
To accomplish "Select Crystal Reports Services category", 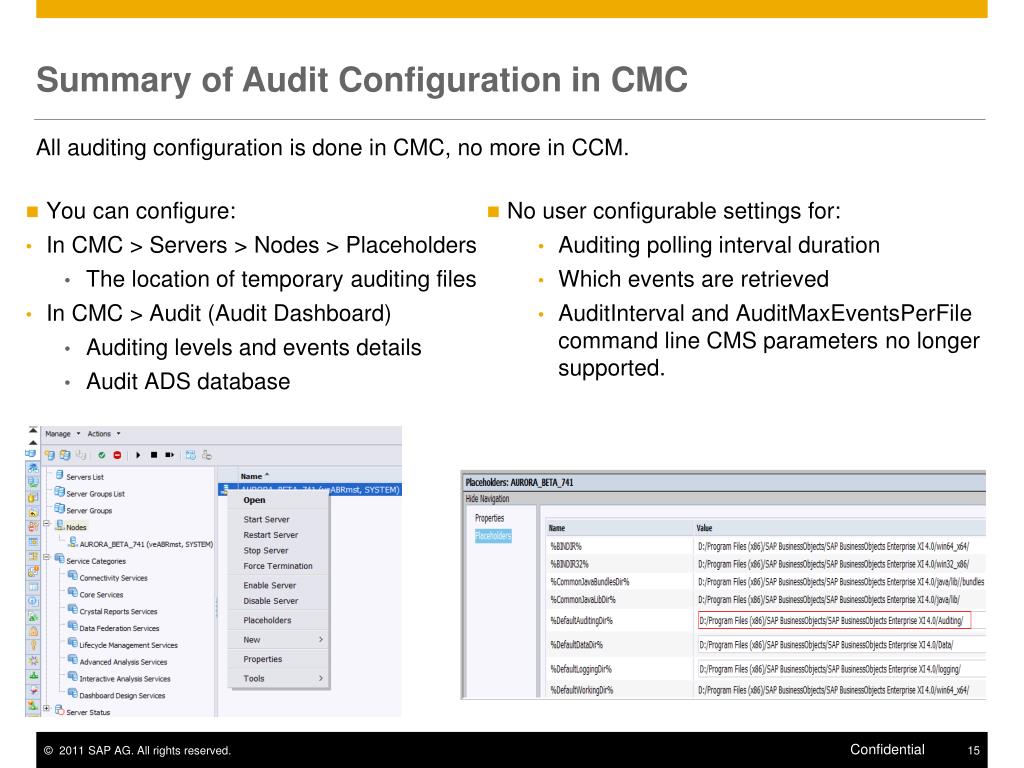I will click(118, 612).
